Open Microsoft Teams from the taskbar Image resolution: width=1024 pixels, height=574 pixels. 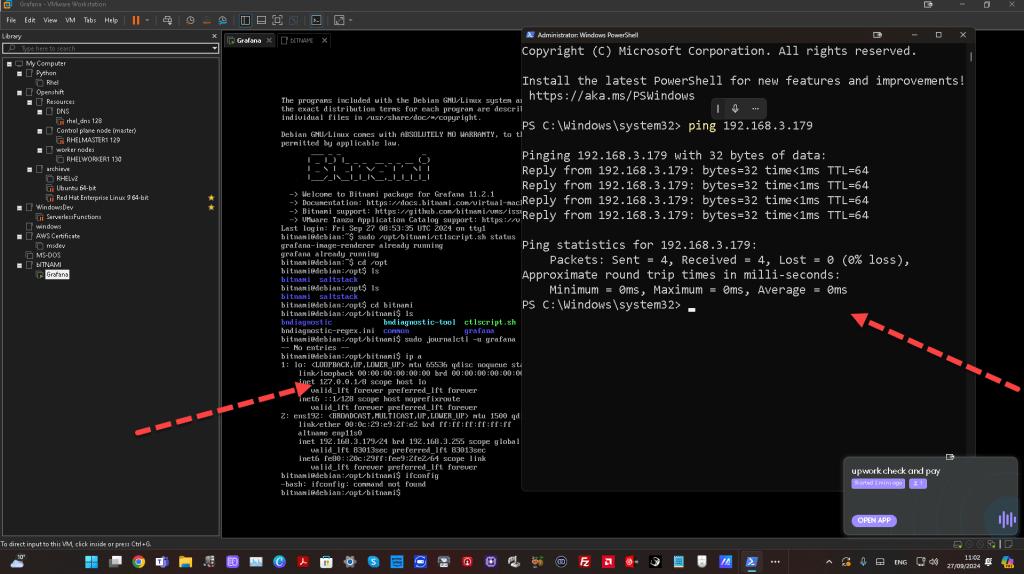(162, 562)
